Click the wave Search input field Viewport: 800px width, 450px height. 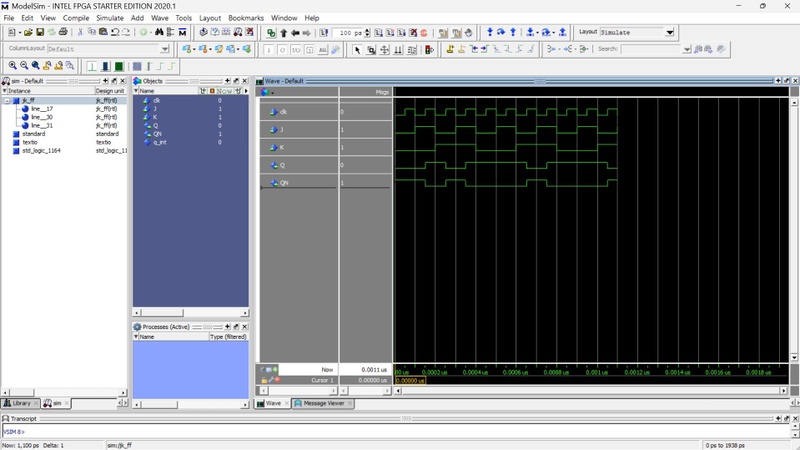(x=650, y=49)
